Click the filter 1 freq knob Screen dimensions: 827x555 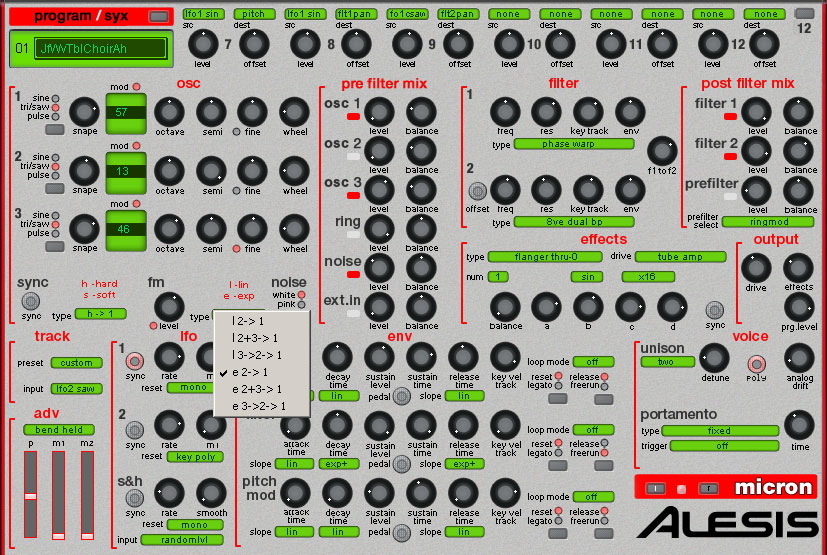click(x=505, y=112)
